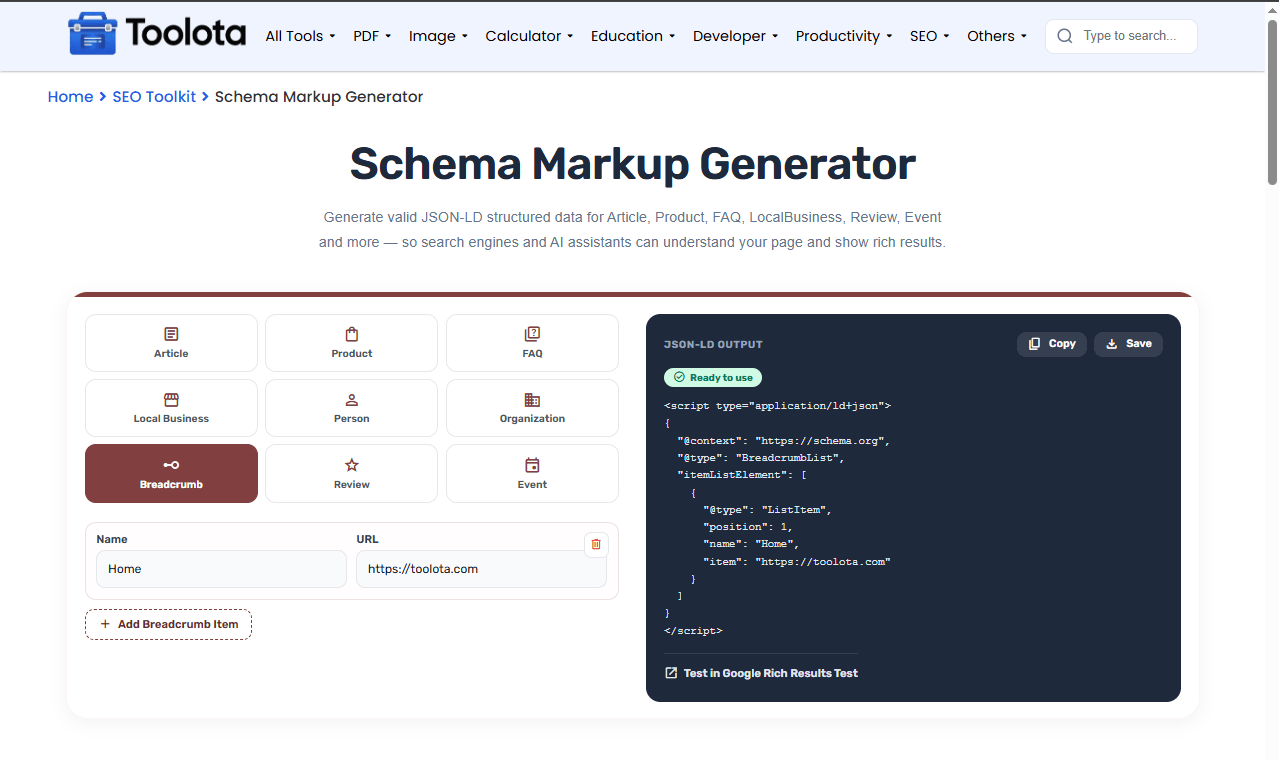The width and height of the screenshot is (1279, 760).
Task: Click the breadcrumb Name input field
Action: [x=221, y=569]
